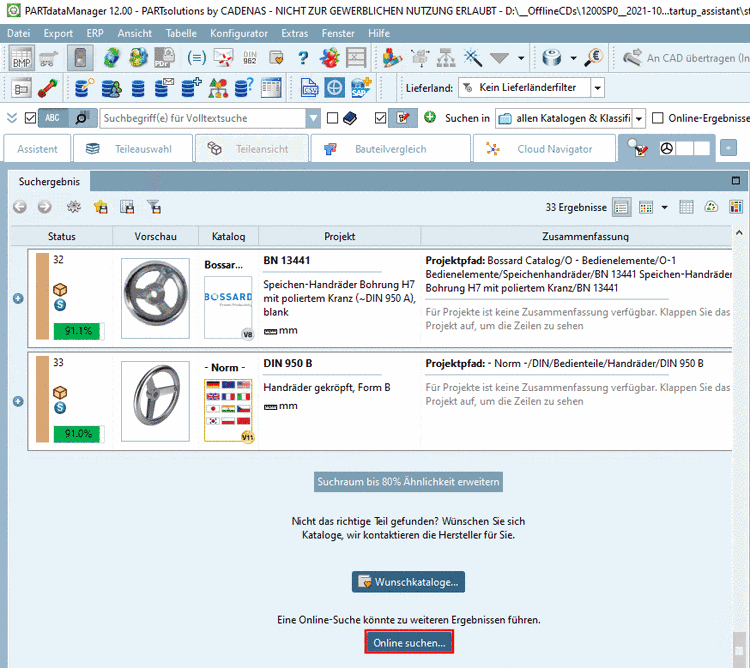Click the 91.1% similarity bar
The height and width of the screenshot is (668, 750).
[x=78, y=331]
